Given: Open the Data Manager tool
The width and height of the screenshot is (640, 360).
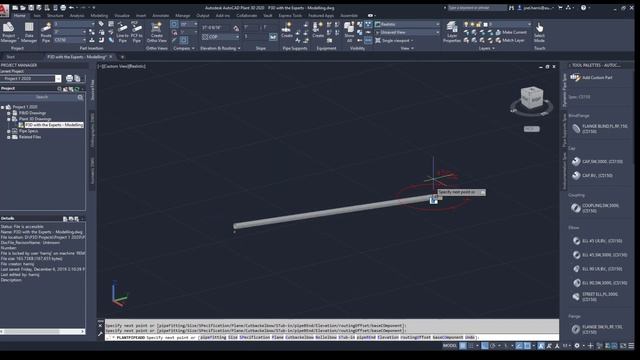Looking at the screenshot, I should pyautogui.click(x=29, y=32).
